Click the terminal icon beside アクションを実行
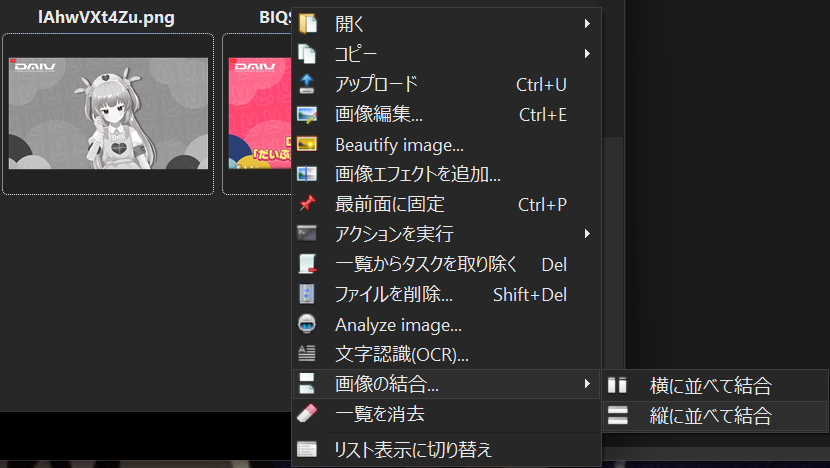 coord(308,234)
